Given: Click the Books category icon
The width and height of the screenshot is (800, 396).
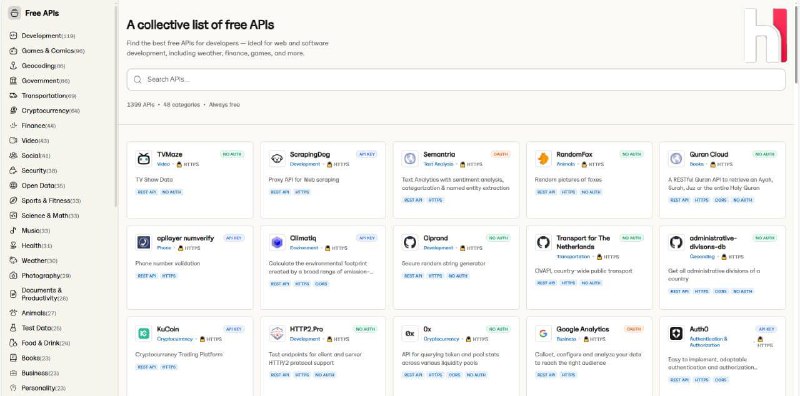Looking at the screenshot, I should click(x=13, y=358).
